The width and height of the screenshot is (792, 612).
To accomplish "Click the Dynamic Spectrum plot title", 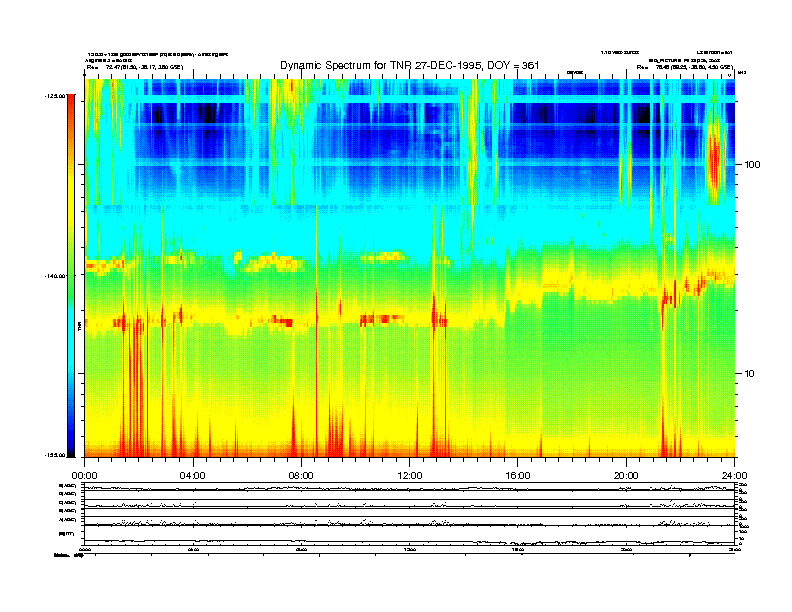I will [410, 65].
